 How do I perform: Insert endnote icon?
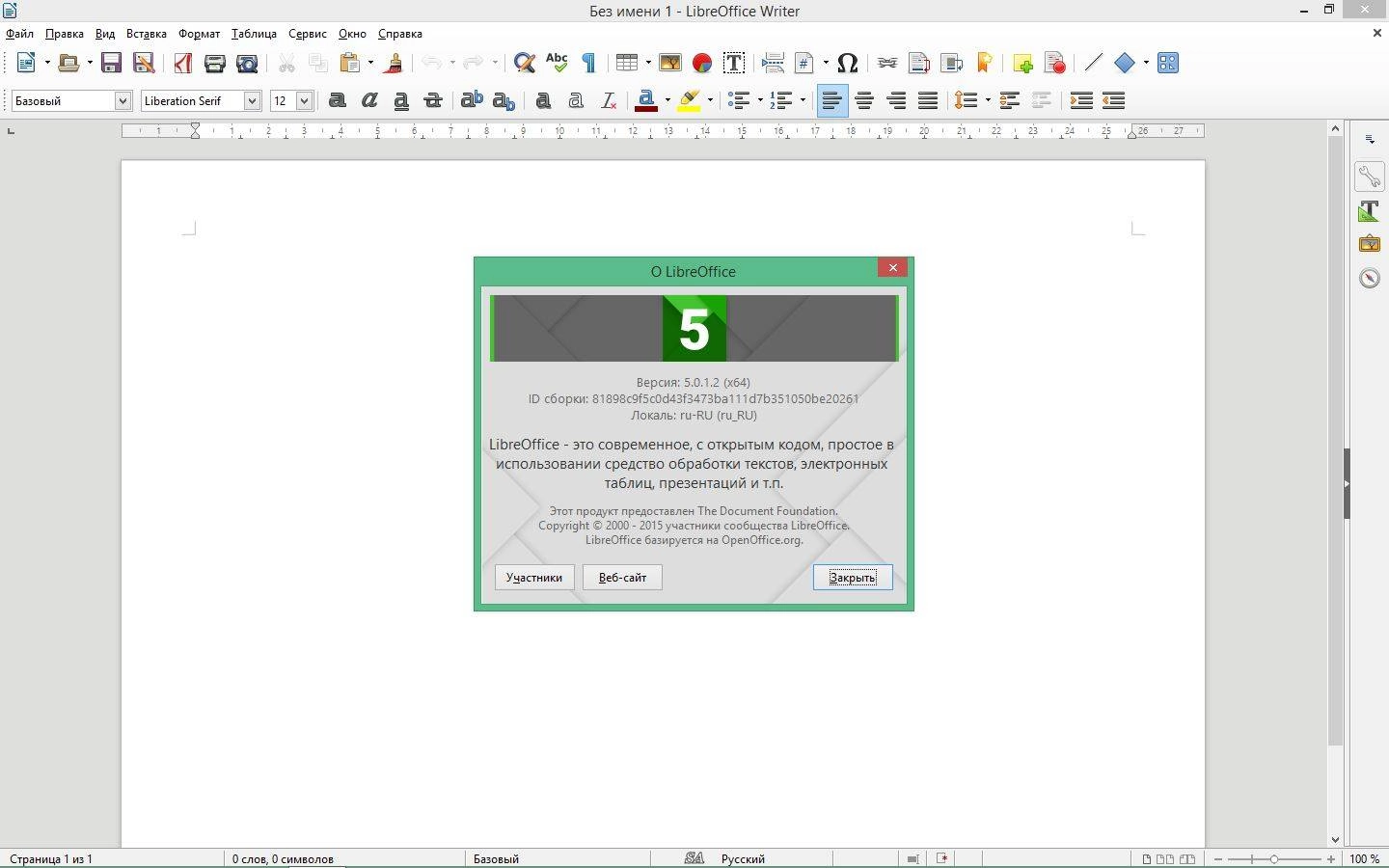point(952,64)
